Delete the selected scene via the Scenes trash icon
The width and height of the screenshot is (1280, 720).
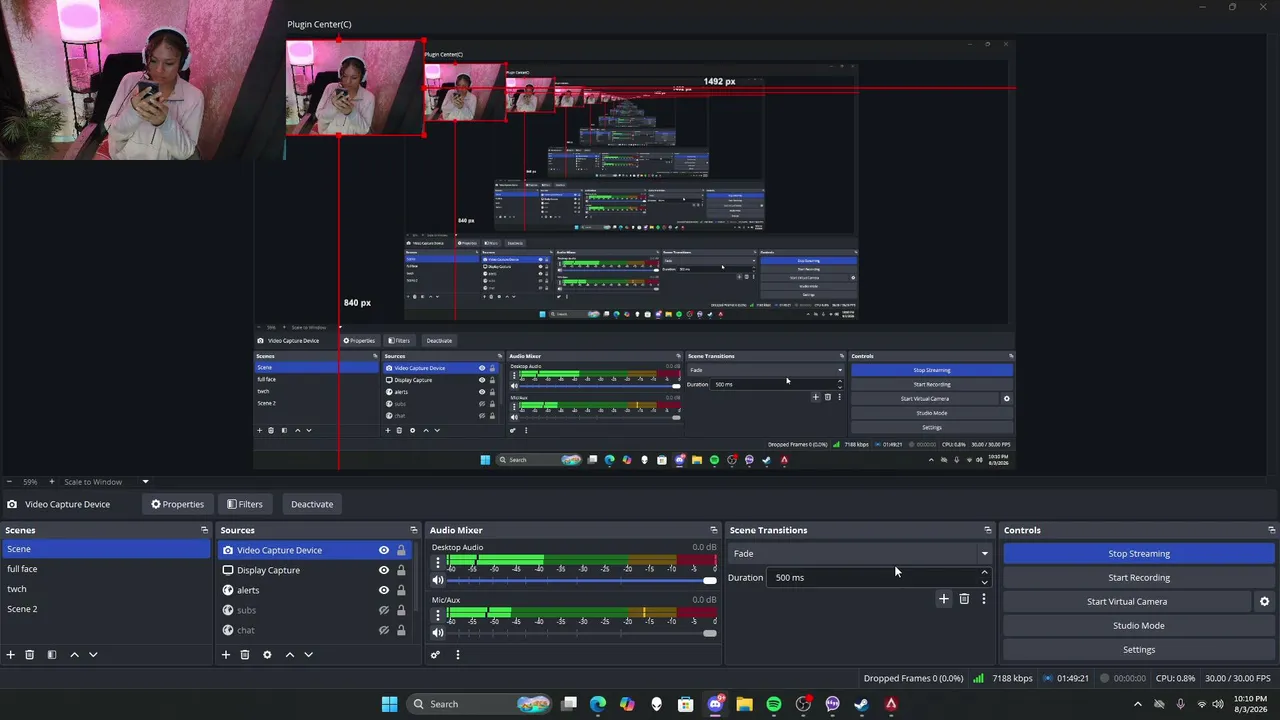(x=30, y=655)
